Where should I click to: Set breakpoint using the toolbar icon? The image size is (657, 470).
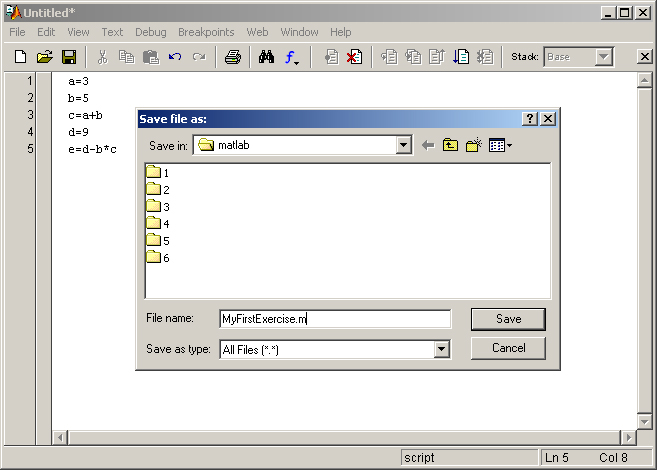tap(331, 57)
